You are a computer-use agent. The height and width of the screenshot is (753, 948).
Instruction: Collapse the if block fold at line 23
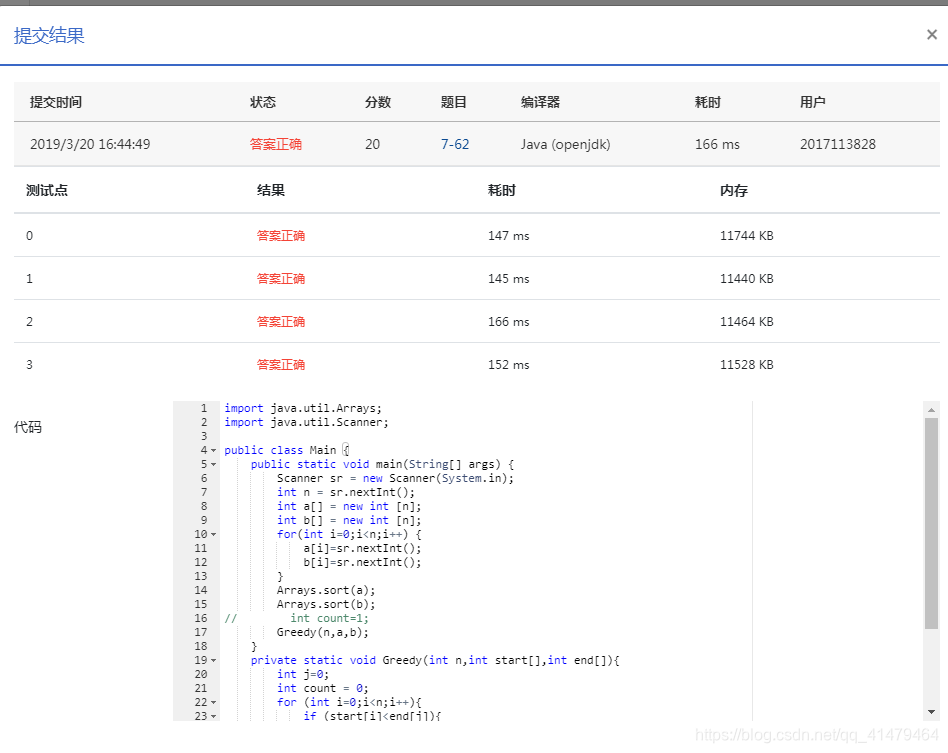point(213,716)
